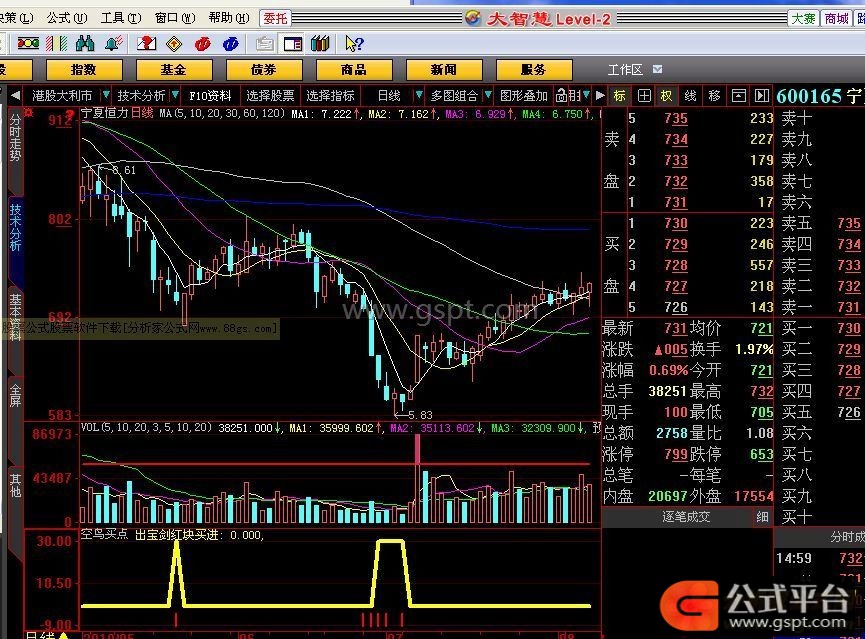
Task: Click the traffic light icon in toolbar
Action: [x=28, y=44]
